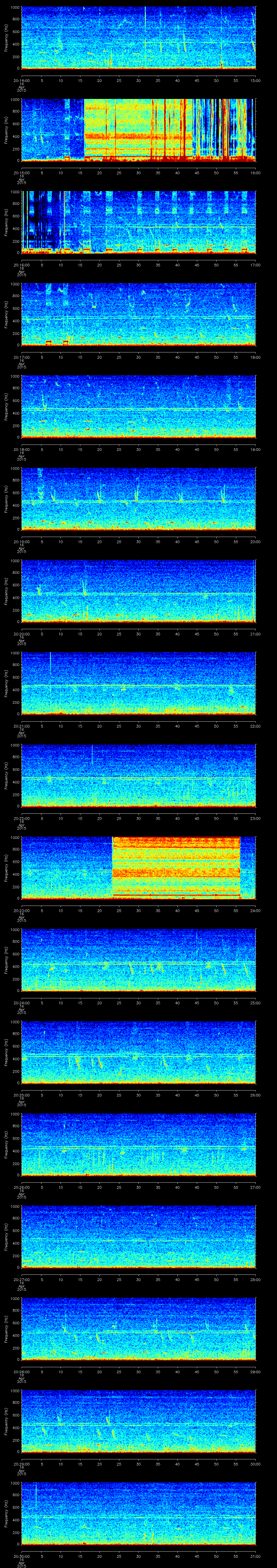Click the '31:00' end label of last panel
Screen dimensions: 277x1568
point(255,1556)
